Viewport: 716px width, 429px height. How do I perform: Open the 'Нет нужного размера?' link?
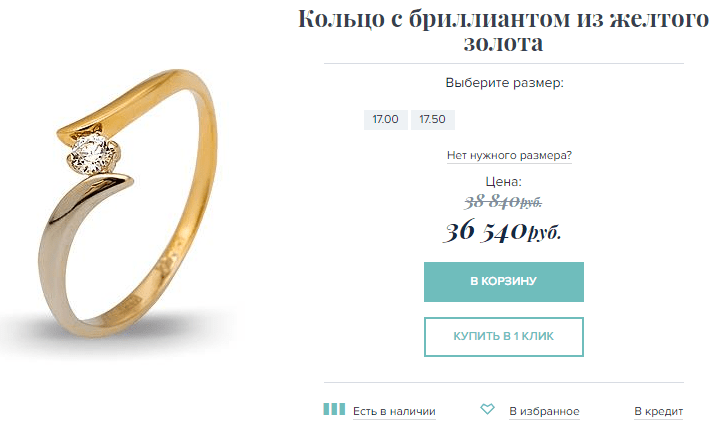[x=509, y=155]
